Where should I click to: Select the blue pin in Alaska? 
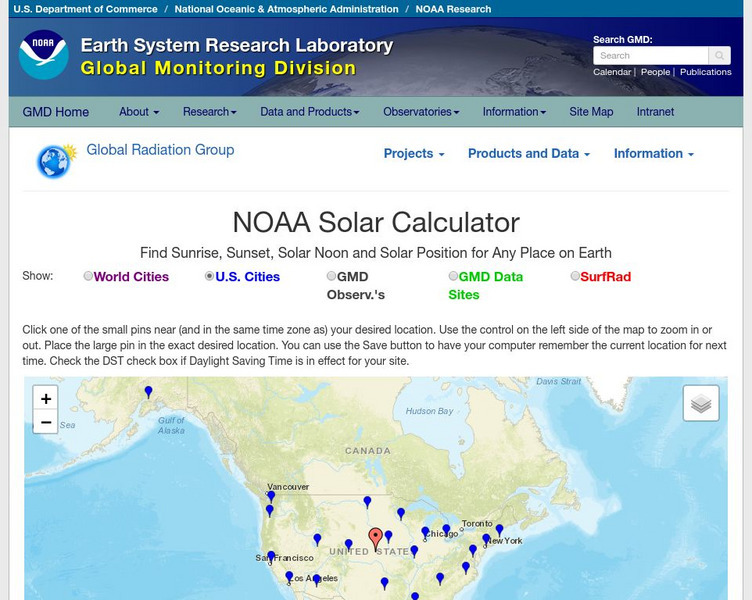point(148,392)
